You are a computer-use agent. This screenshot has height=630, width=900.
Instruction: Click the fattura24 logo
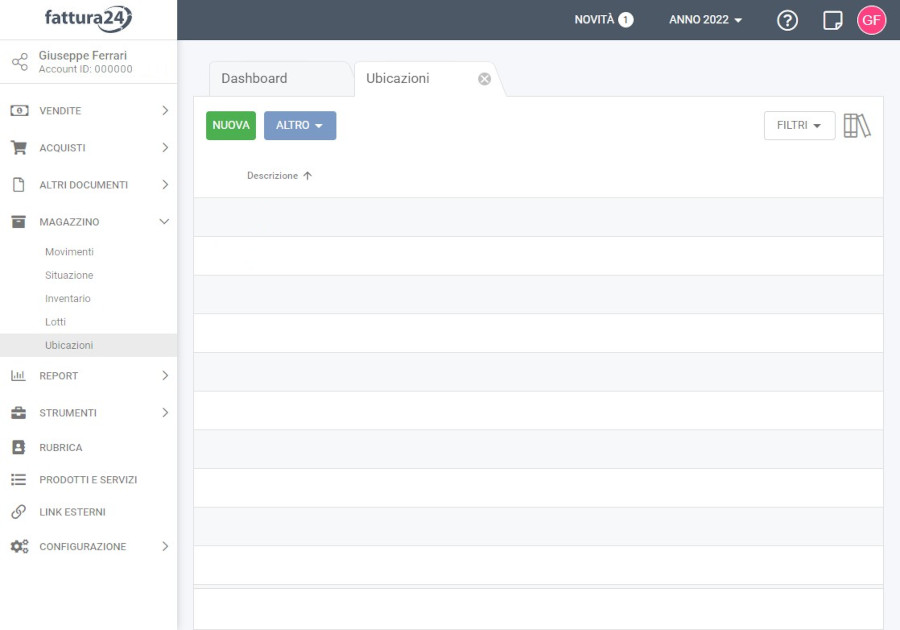(x=88, y=18)
